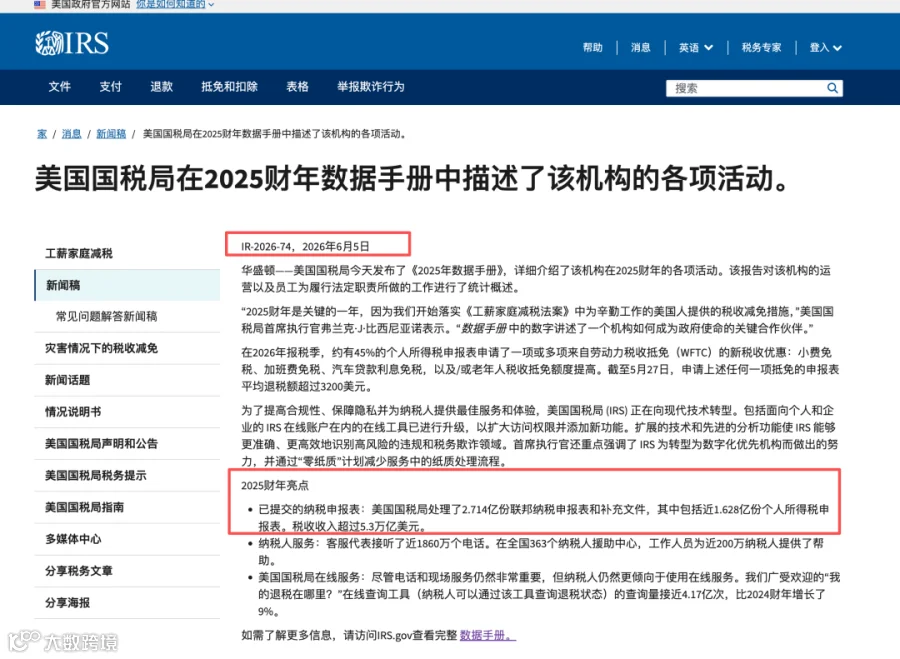Click the US flag icon
This screenshot has height=659, width=900.
click(40, 4)
